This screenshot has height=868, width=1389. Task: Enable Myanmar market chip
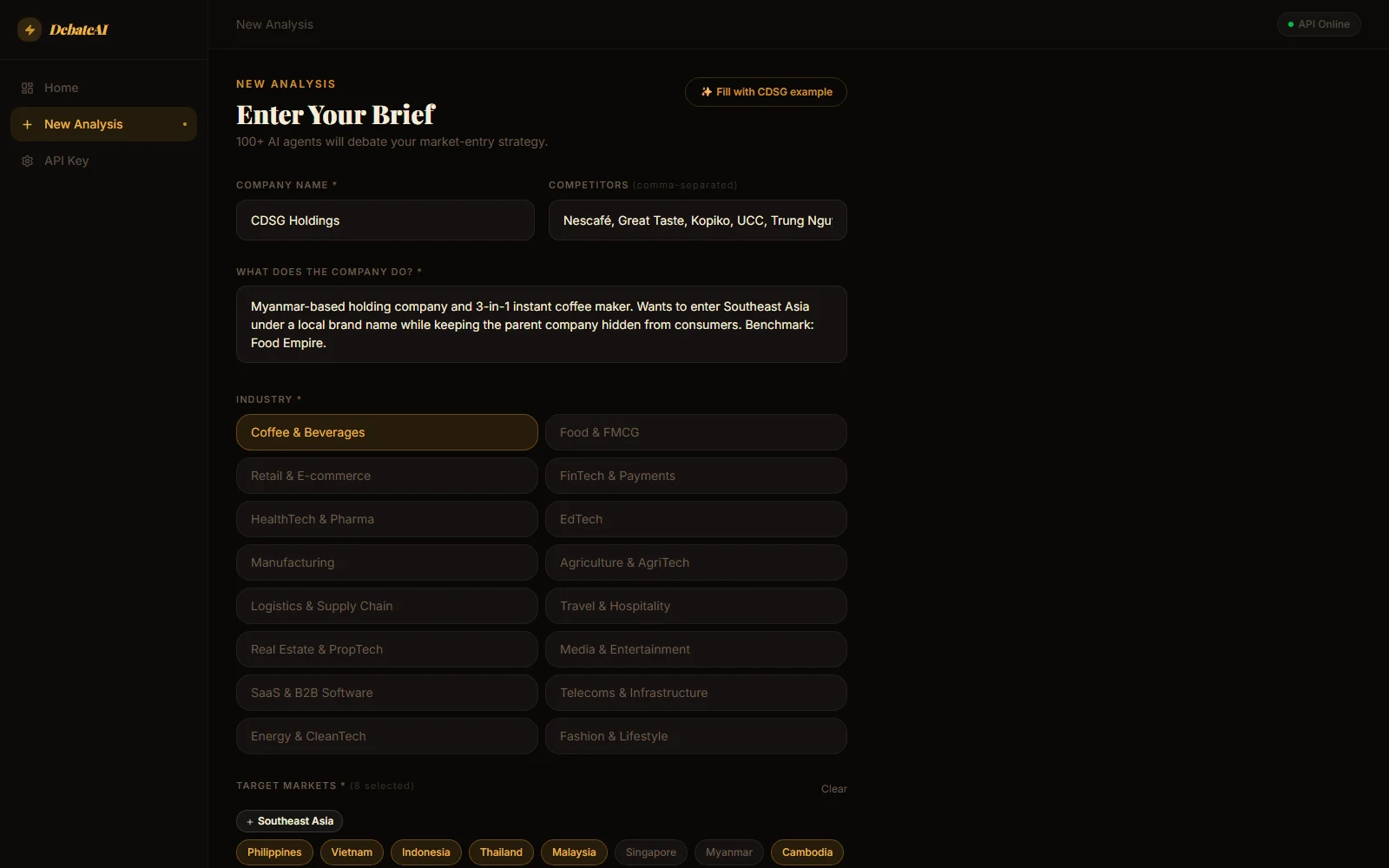click(729, 852)
